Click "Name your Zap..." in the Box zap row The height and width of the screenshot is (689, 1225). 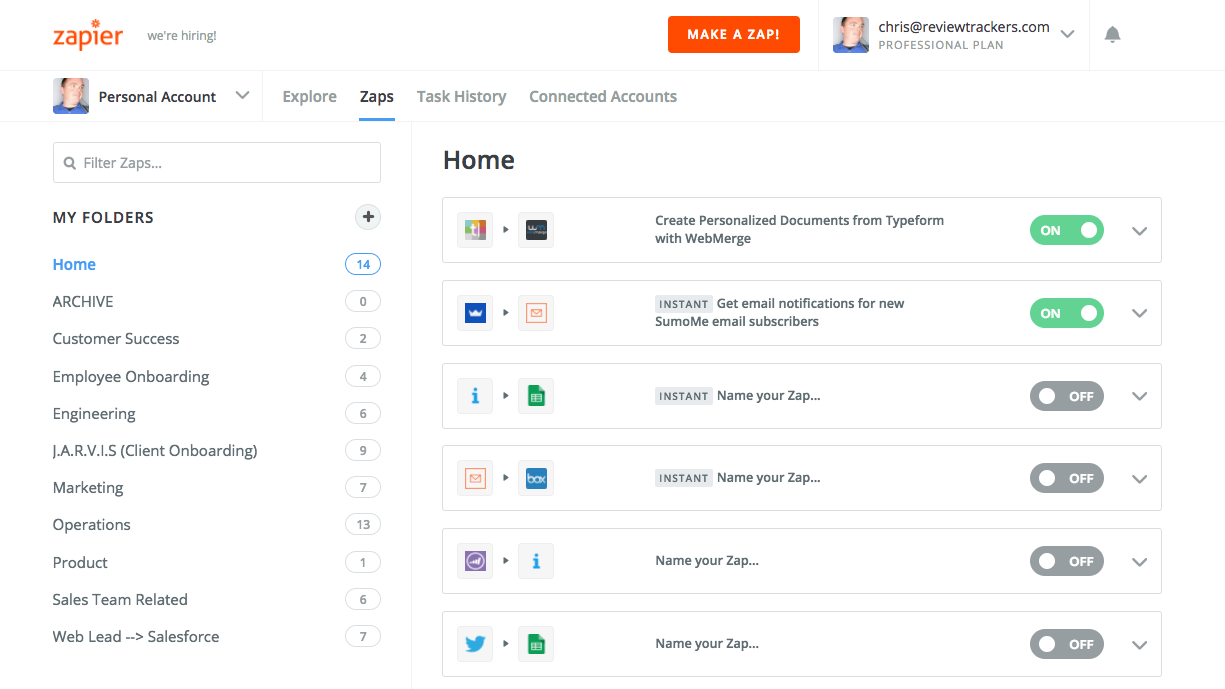[x=768, y=478]
